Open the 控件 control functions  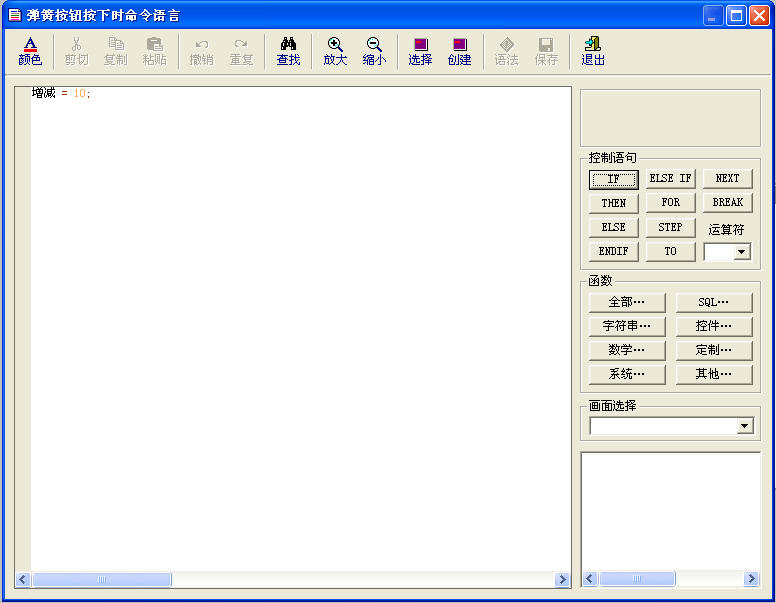pyautogui.click(x=714, y=326)
